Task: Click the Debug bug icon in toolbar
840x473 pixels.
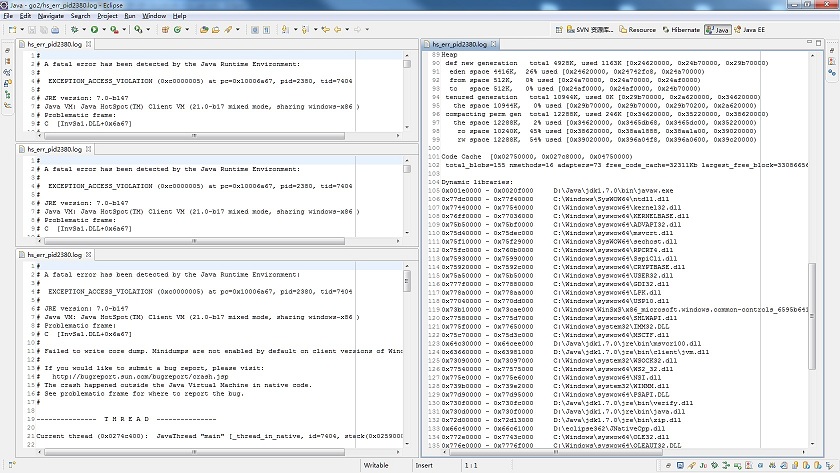Action: (x=72, y=30)
